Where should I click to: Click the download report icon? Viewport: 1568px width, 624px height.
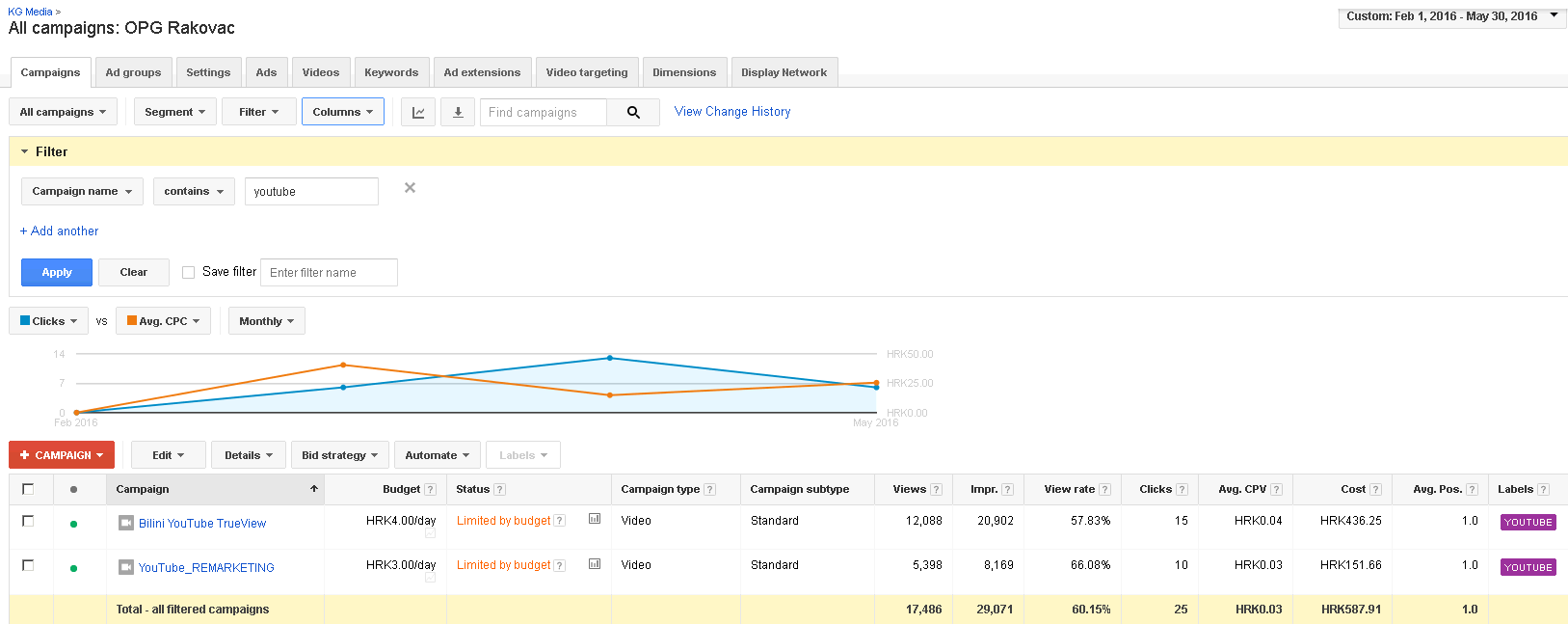458,113
